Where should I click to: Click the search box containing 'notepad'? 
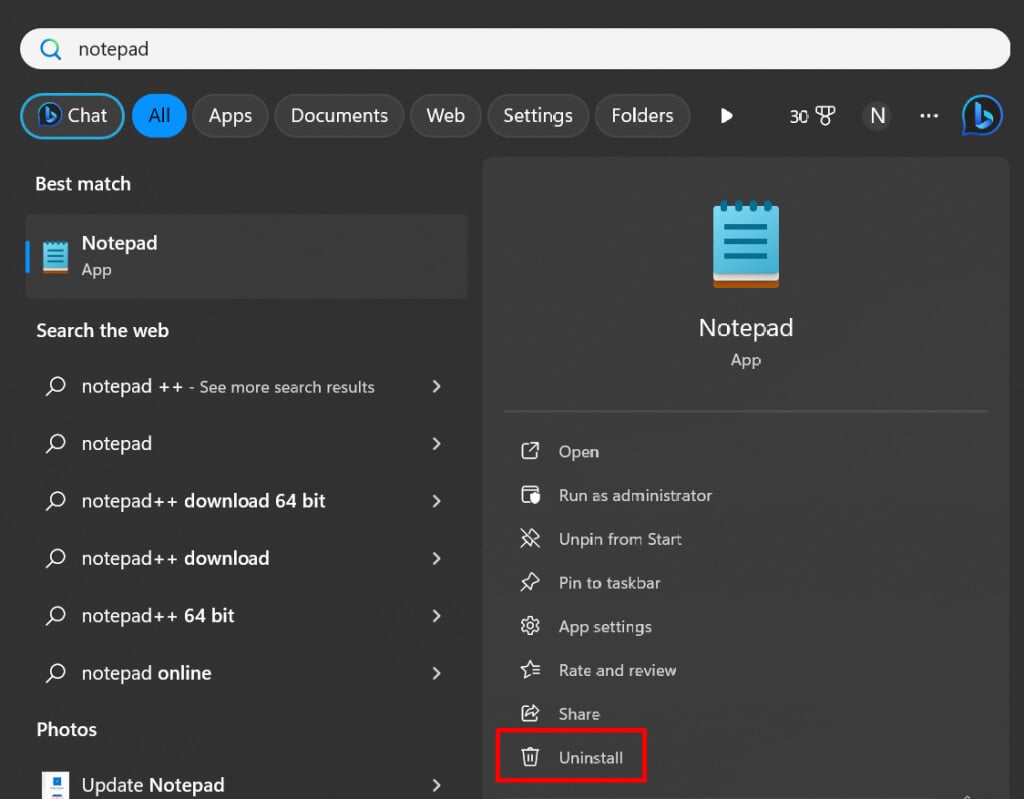514,49
